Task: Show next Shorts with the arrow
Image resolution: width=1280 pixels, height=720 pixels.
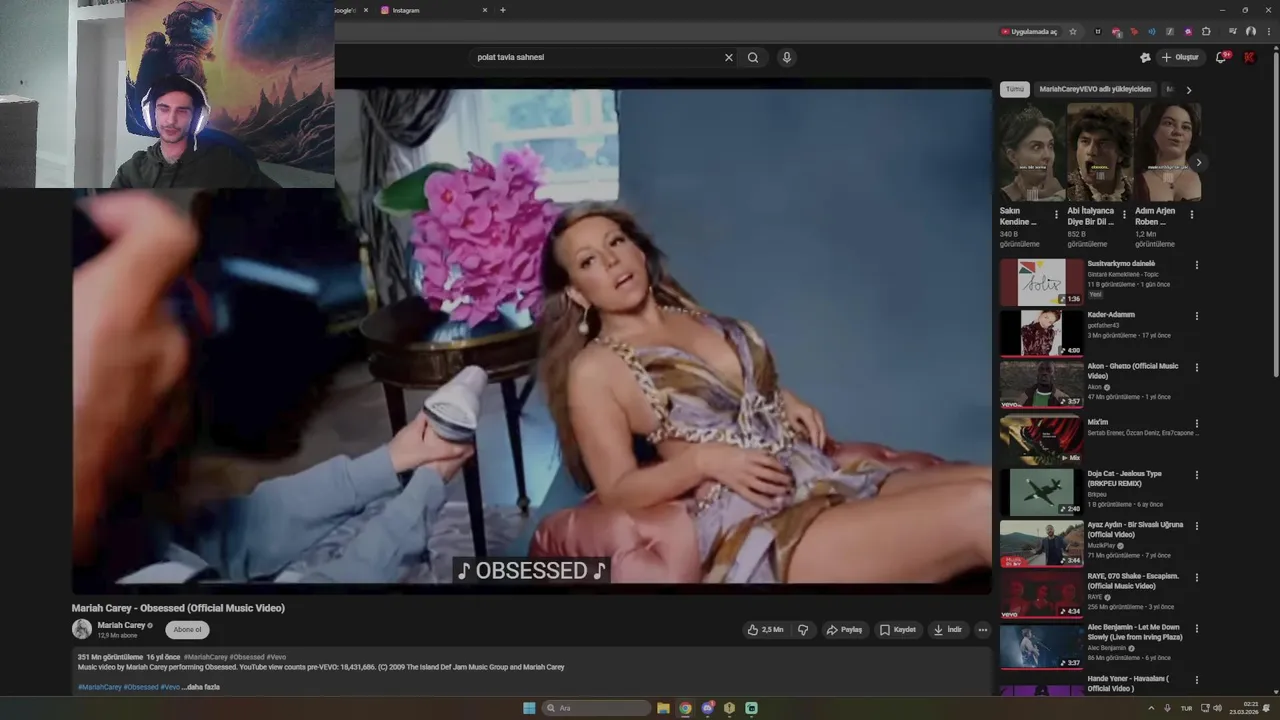Action: [1198, 162]
